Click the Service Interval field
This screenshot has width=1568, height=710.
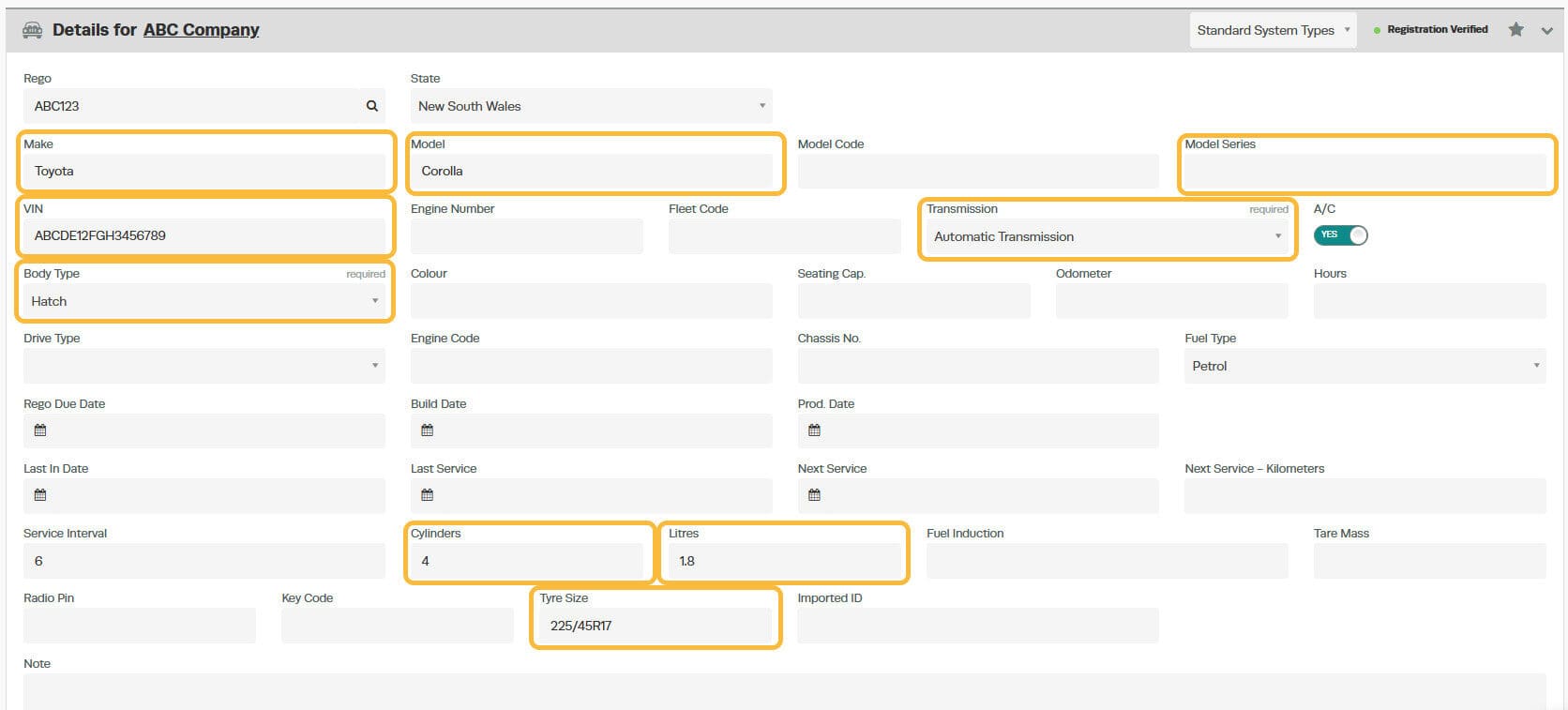tap(204, 561)
